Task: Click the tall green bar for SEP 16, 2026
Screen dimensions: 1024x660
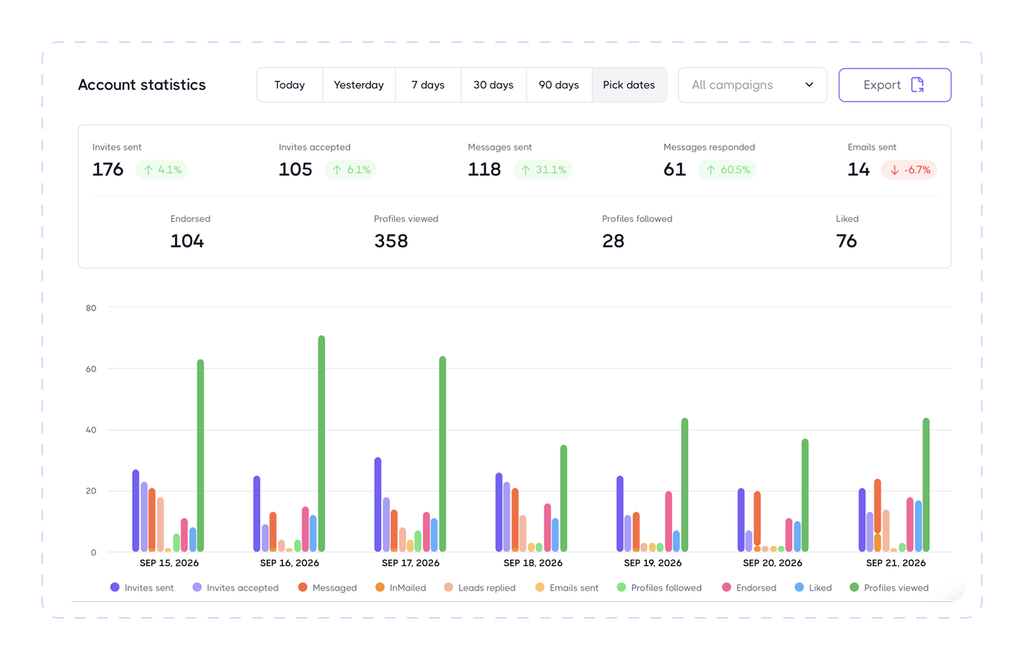Action: [x=321, y=444]
